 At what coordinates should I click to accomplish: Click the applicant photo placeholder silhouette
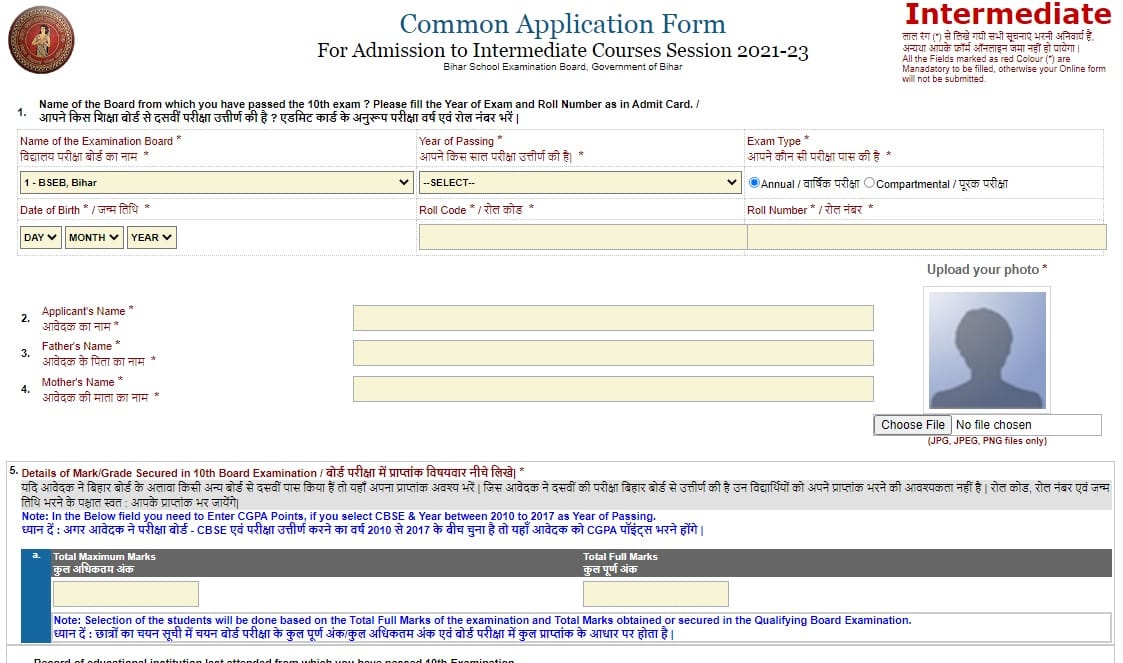pos(987,350)
